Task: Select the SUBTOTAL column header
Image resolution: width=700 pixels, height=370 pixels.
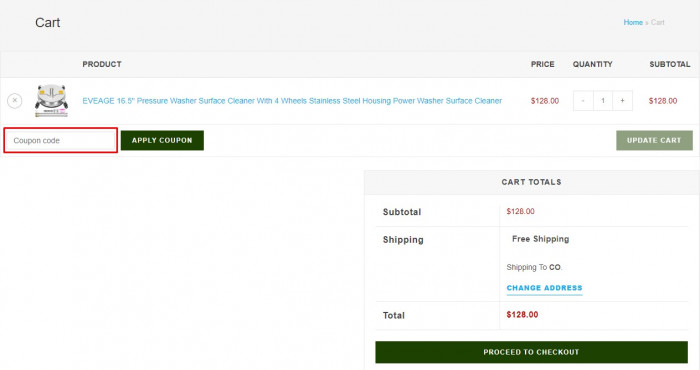Action: tap(670, 64)
